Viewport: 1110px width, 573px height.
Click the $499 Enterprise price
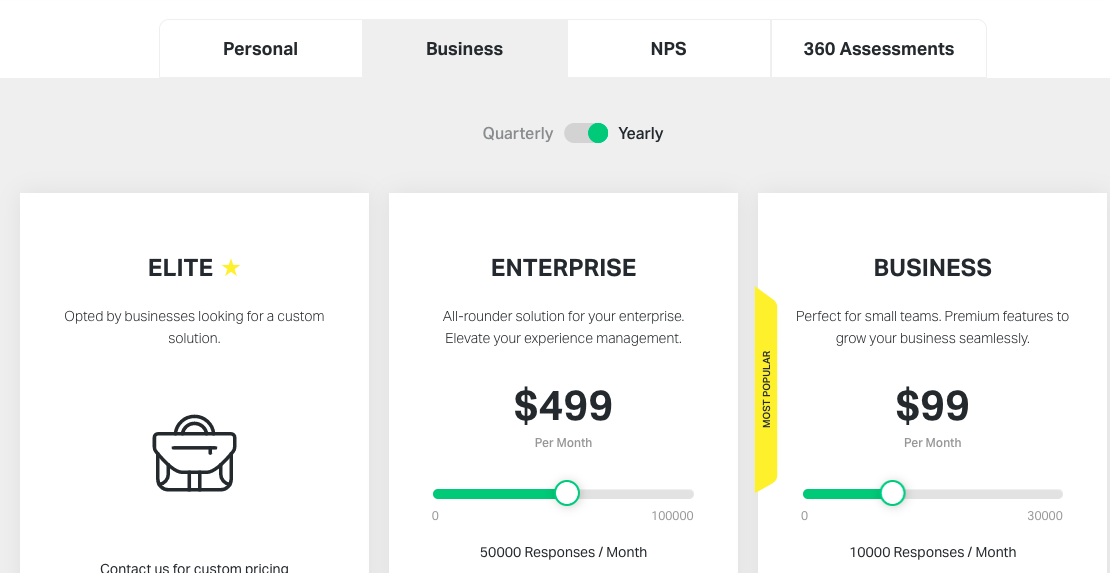[563, 406]
